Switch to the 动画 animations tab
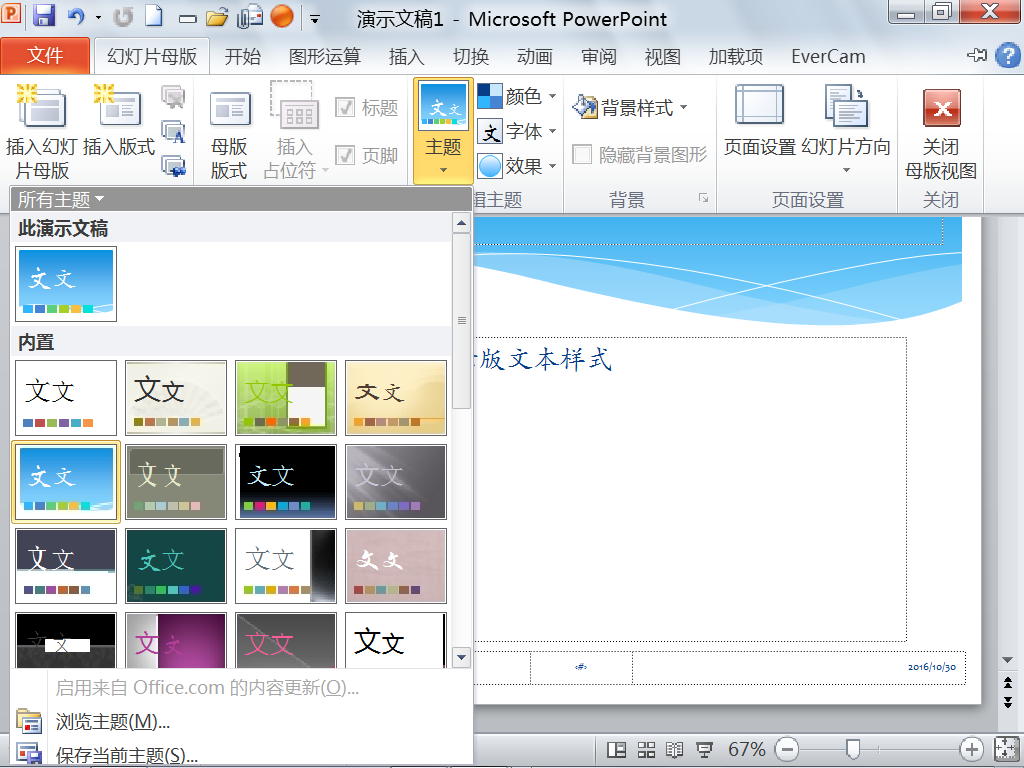The image size is (1024, 768). click(x=535, y=57)
